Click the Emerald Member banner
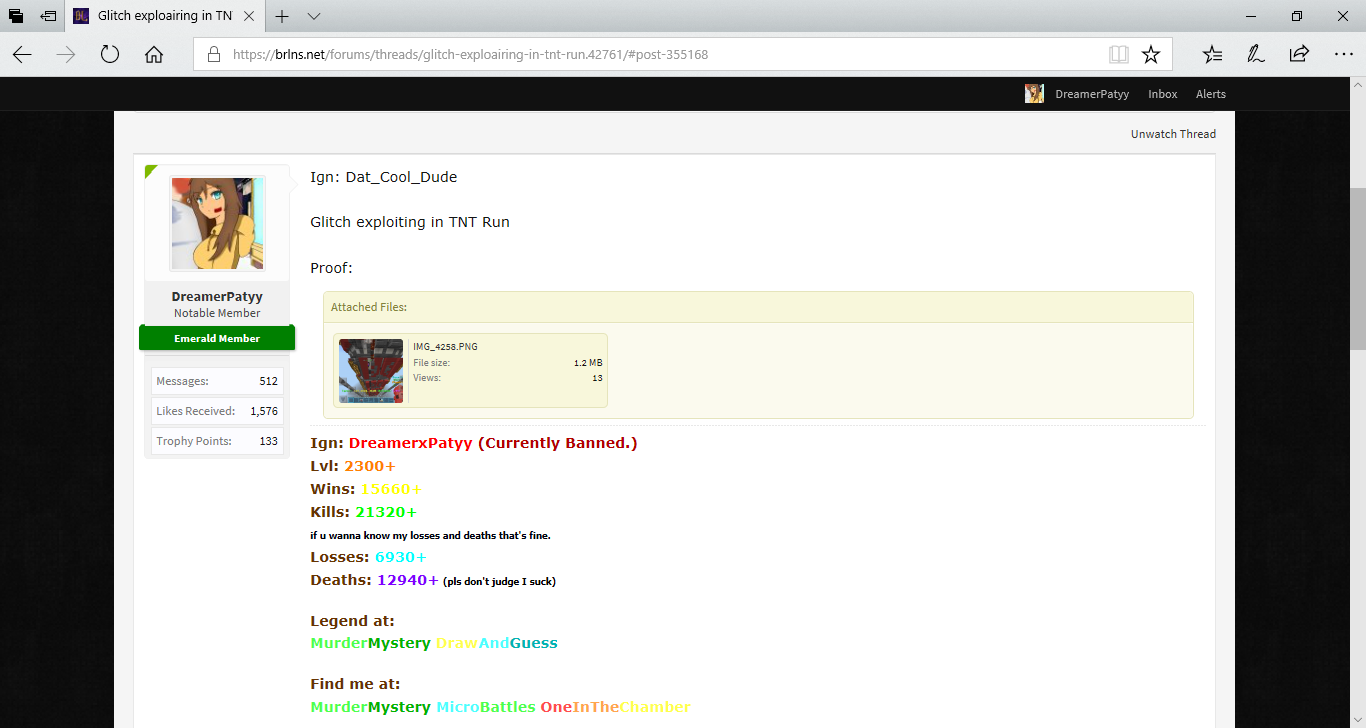 [x=217, y=338]
